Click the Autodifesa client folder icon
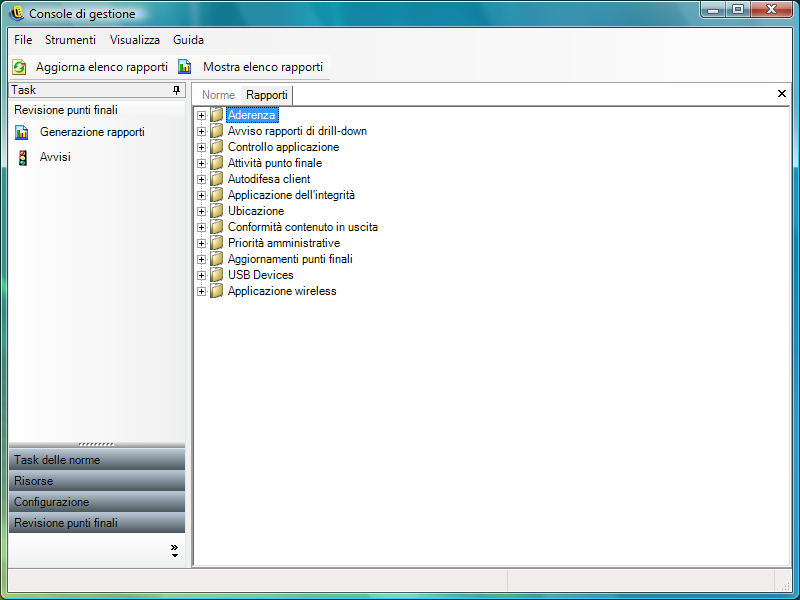The width and height of the screenshot is (800, 600). [217, 179]
